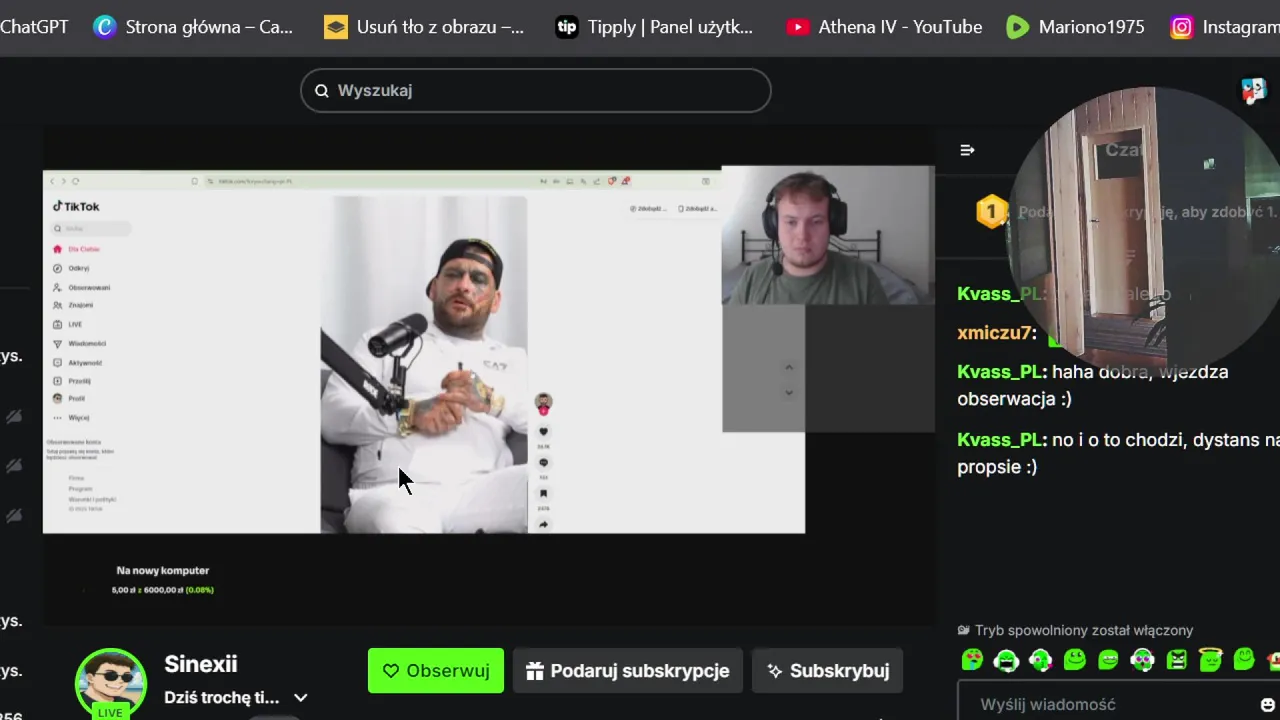Insert the closed-eyes happy green emote

pyautogui.click(x=1244, y=659)
